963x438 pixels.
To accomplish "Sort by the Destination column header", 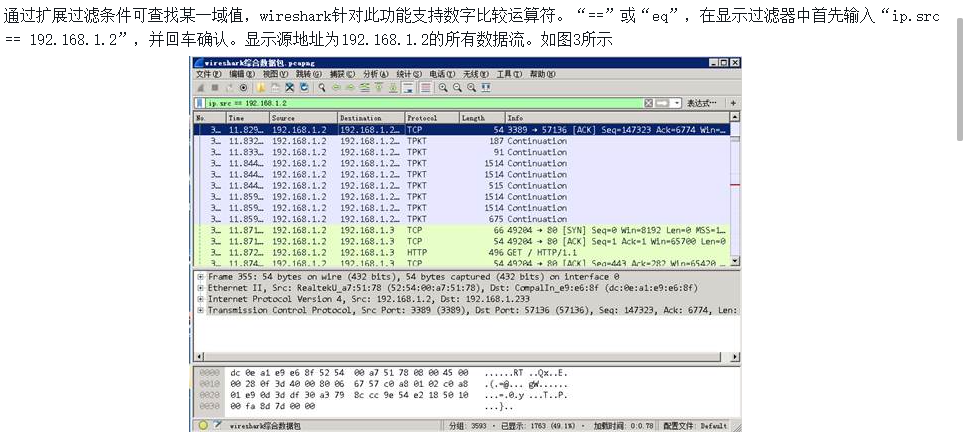I will point(371,117).
